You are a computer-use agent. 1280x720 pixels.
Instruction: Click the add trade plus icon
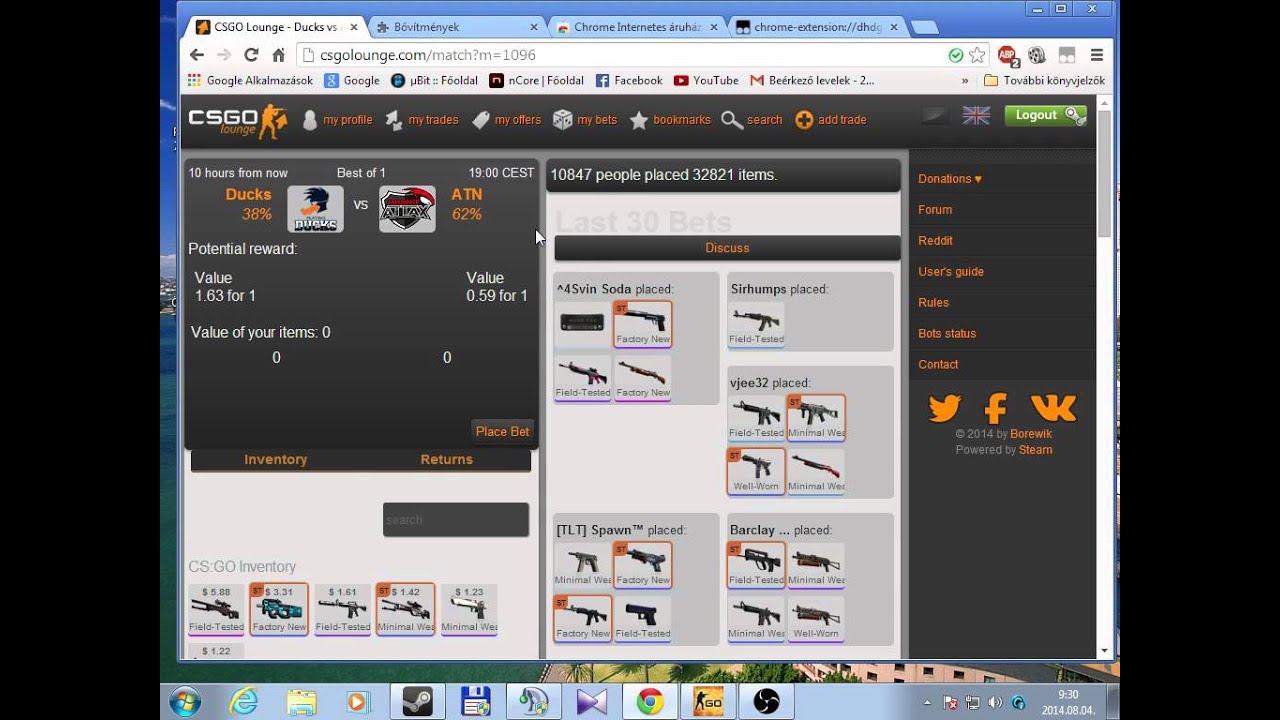coord(804,120)
